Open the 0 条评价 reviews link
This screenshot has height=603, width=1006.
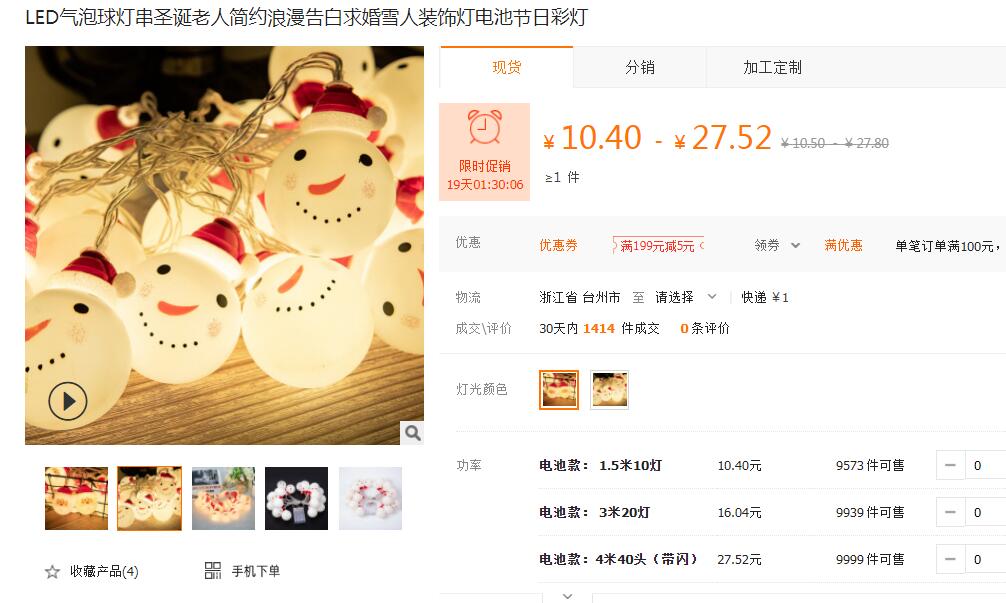tap(704, 328)
